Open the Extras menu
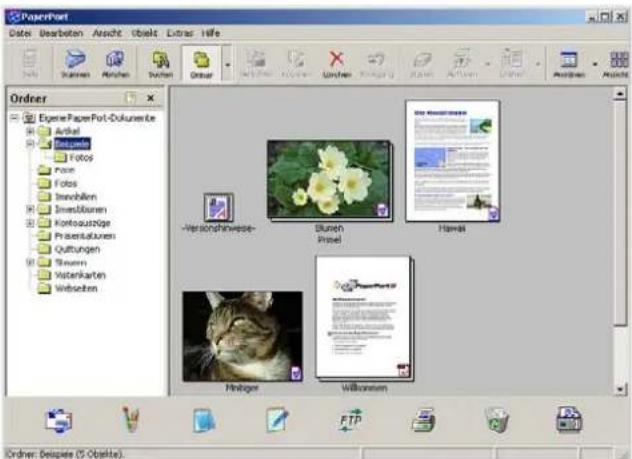The width and height of the screenshot is (632, 459). tap(180, 33)
